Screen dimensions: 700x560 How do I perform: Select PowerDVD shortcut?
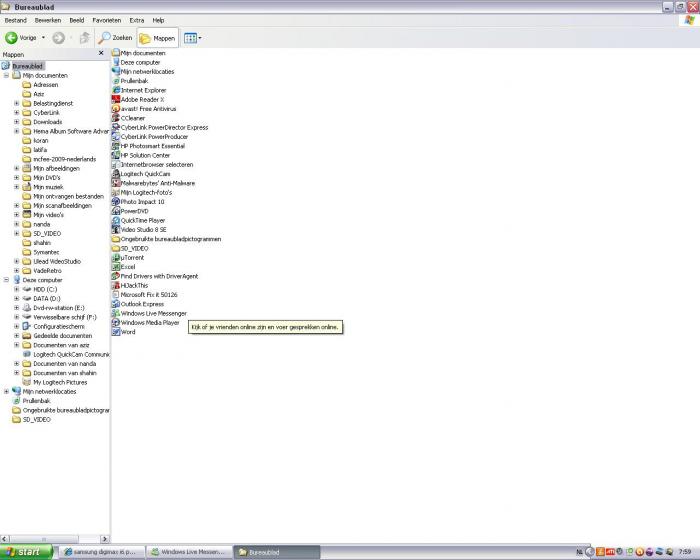pyautogui.click(x=130, y=211)
